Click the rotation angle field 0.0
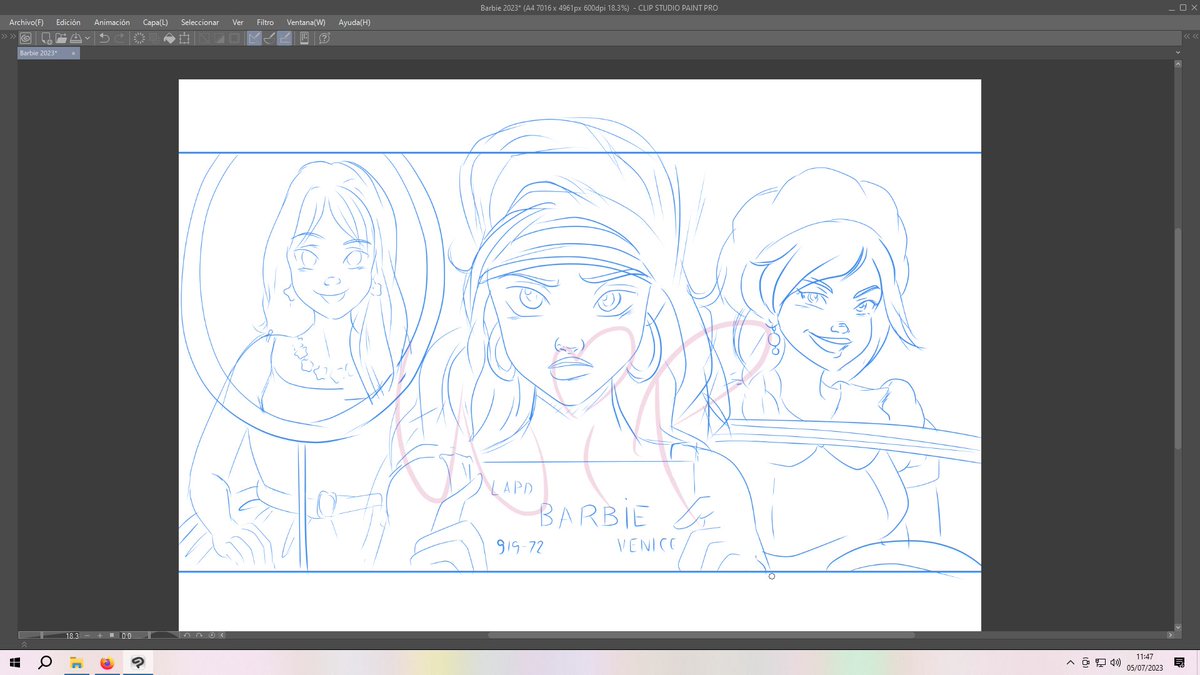Screen dimensions: 1200x675 click(127, 635)
